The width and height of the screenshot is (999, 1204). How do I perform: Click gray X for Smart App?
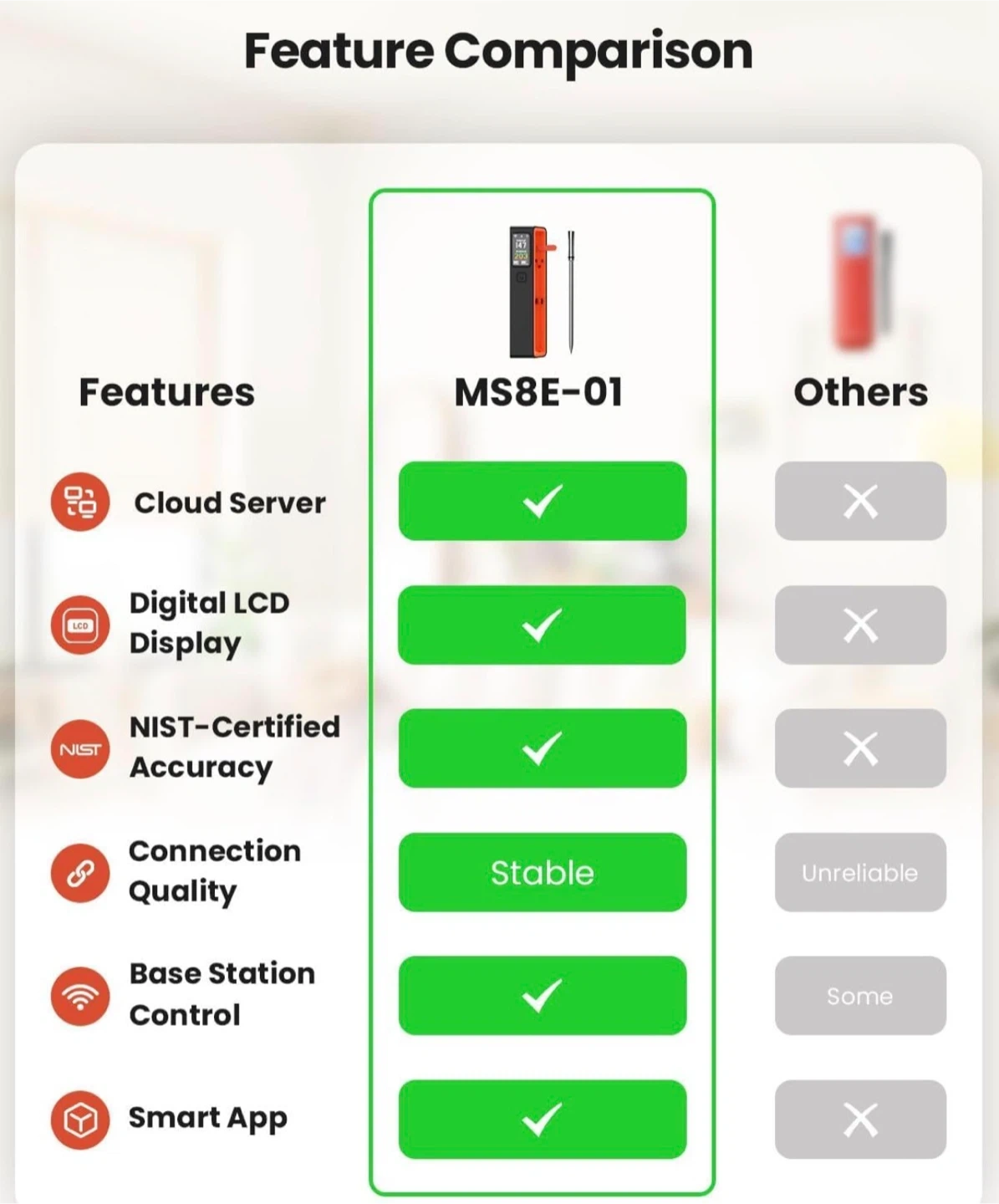[x=860, y=1120]
